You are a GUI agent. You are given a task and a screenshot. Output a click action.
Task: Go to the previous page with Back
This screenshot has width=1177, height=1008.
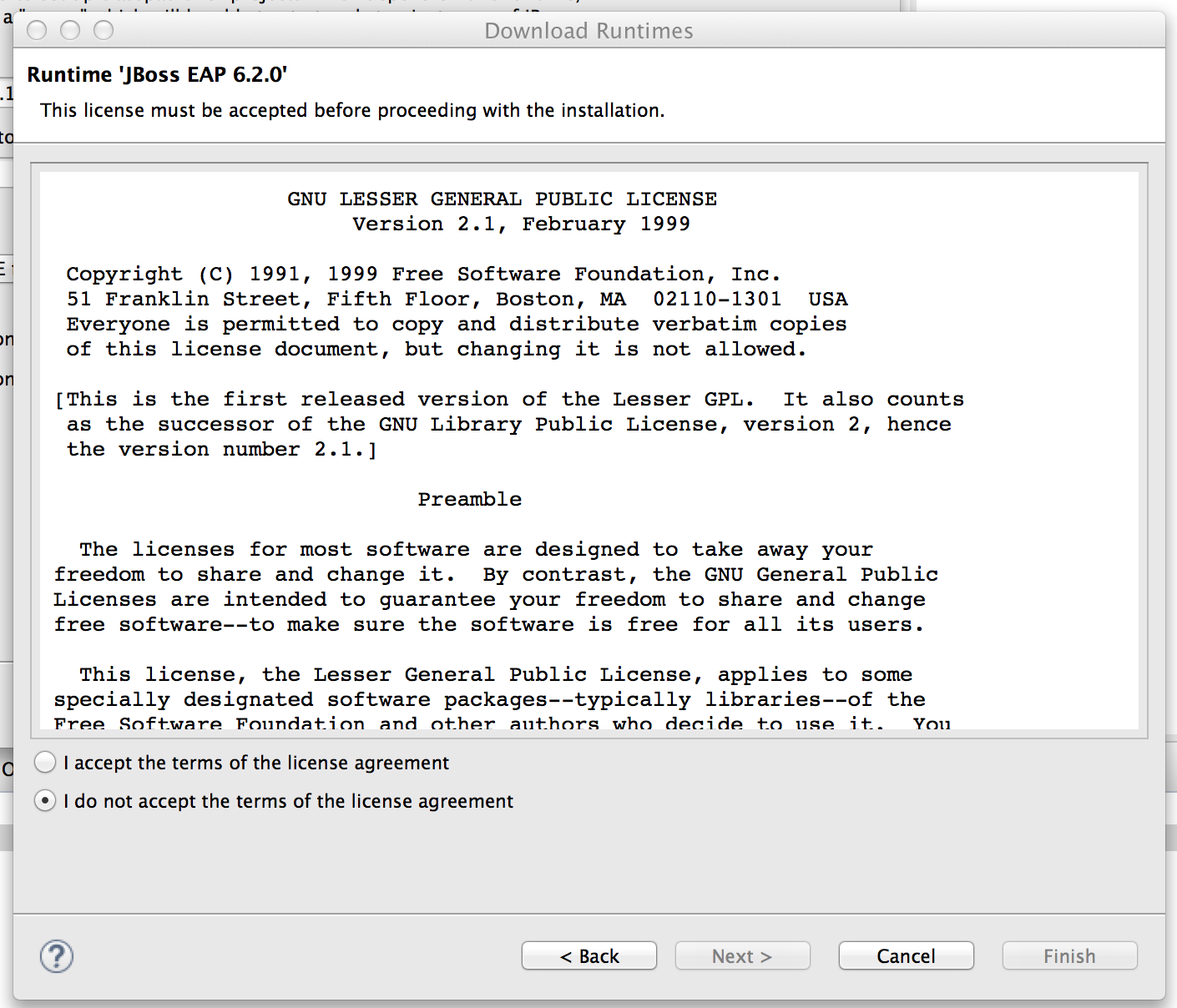coord(589,956)
